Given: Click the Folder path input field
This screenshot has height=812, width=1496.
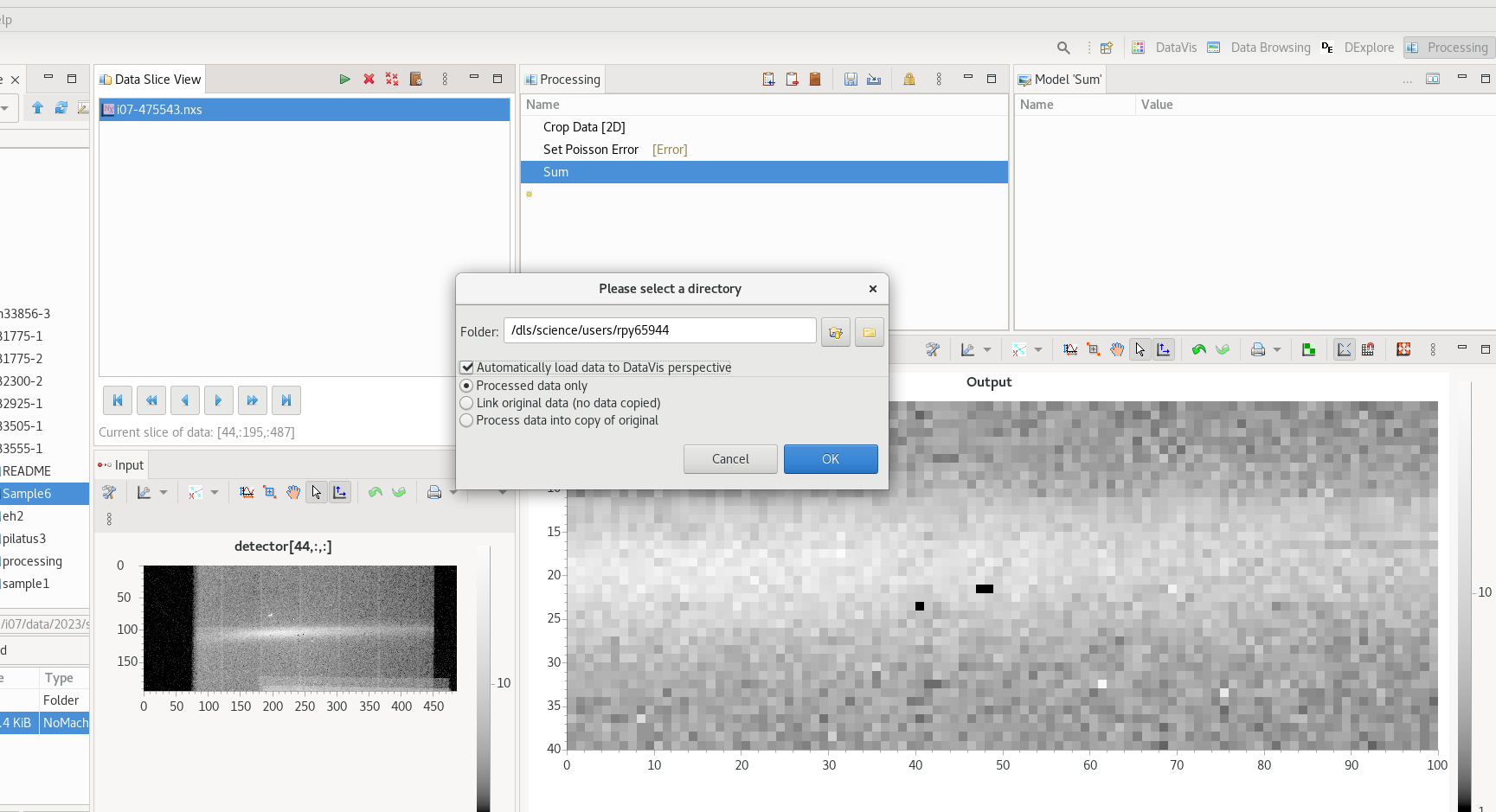Looking at the screenshot, I should (660, 330).
